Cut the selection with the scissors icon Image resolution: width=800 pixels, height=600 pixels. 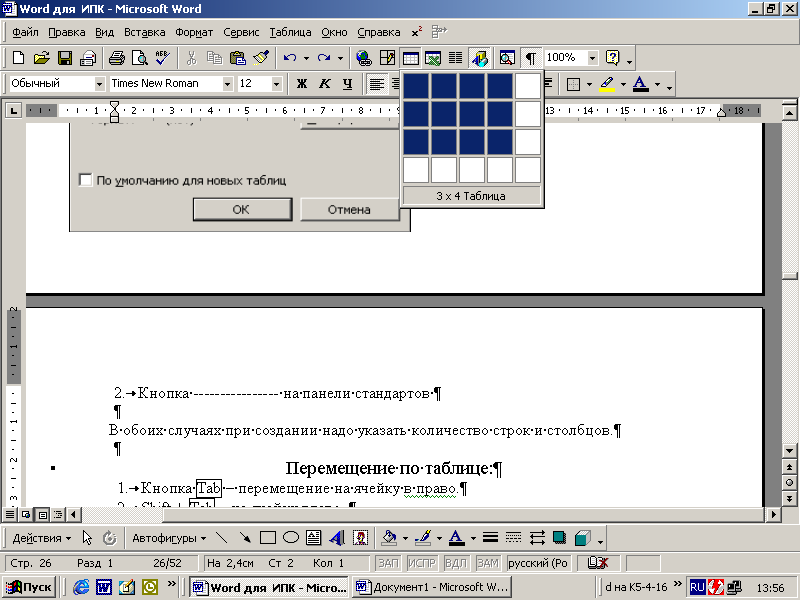coord(191,58)
